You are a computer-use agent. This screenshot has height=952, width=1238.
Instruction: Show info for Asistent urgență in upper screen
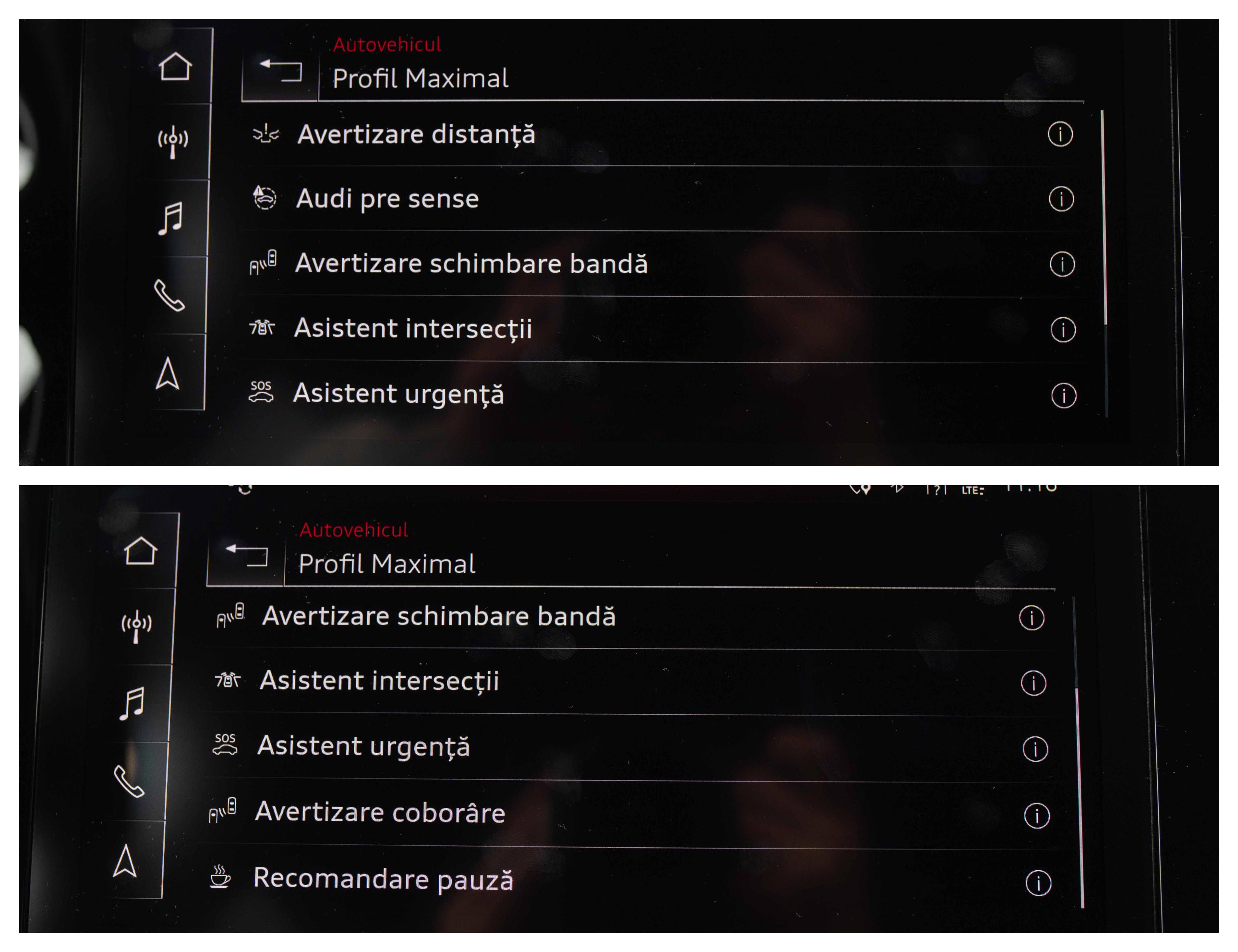click(1064, 396)
